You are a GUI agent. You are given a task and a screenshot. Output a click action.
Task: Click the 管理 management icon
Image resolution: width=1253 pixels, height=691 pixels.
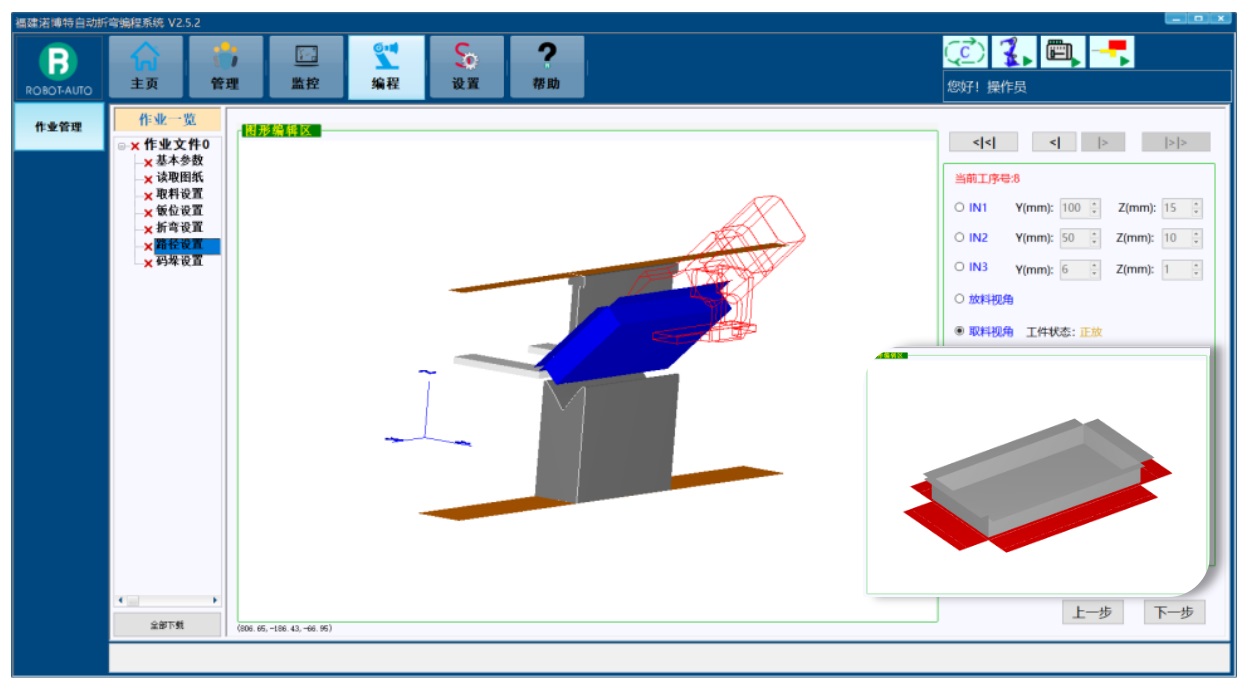click(x=225, y=66)
